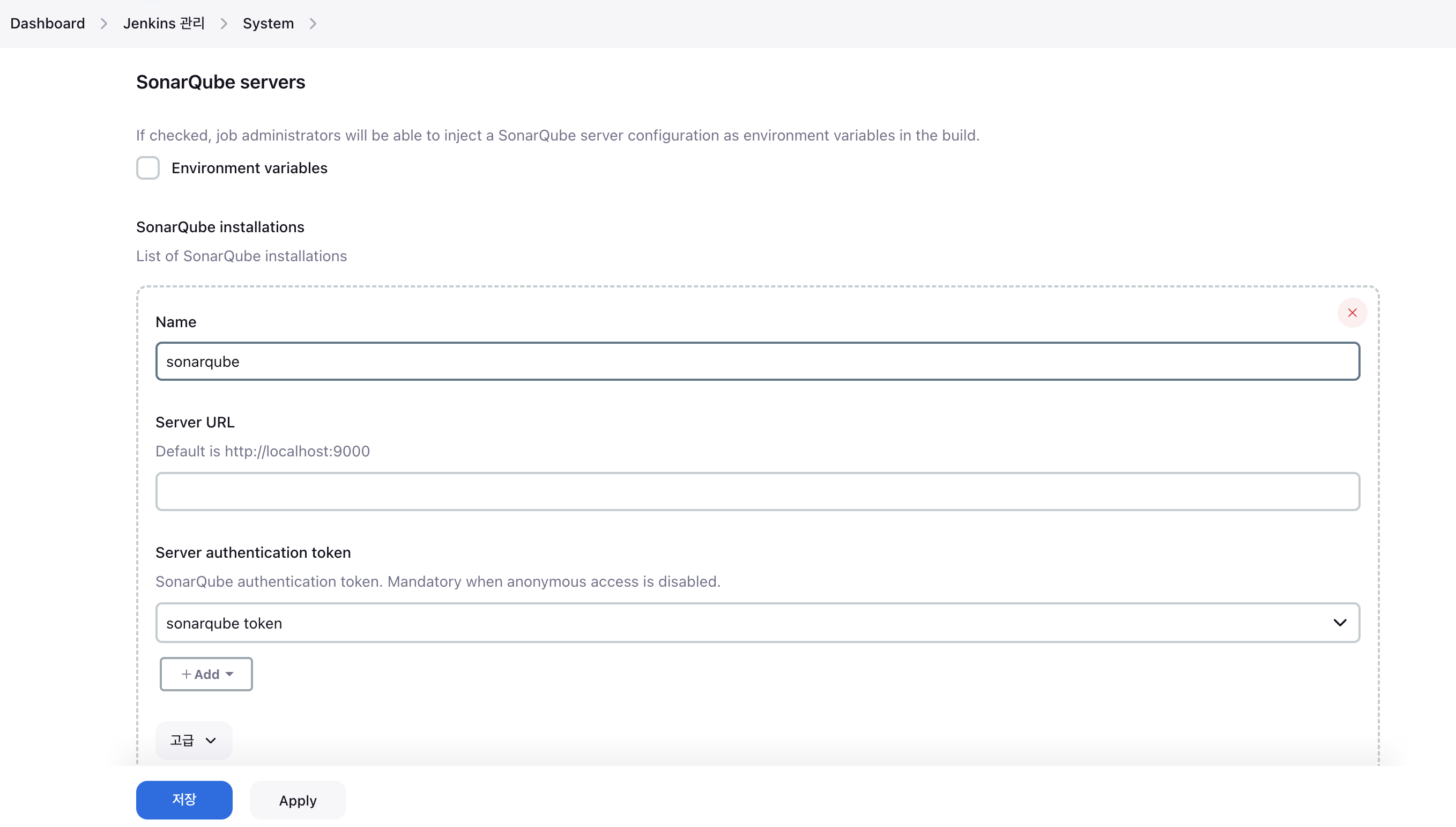
Task: Click the chevron inside the 고급 button
Action: click(x=211, y=741)
